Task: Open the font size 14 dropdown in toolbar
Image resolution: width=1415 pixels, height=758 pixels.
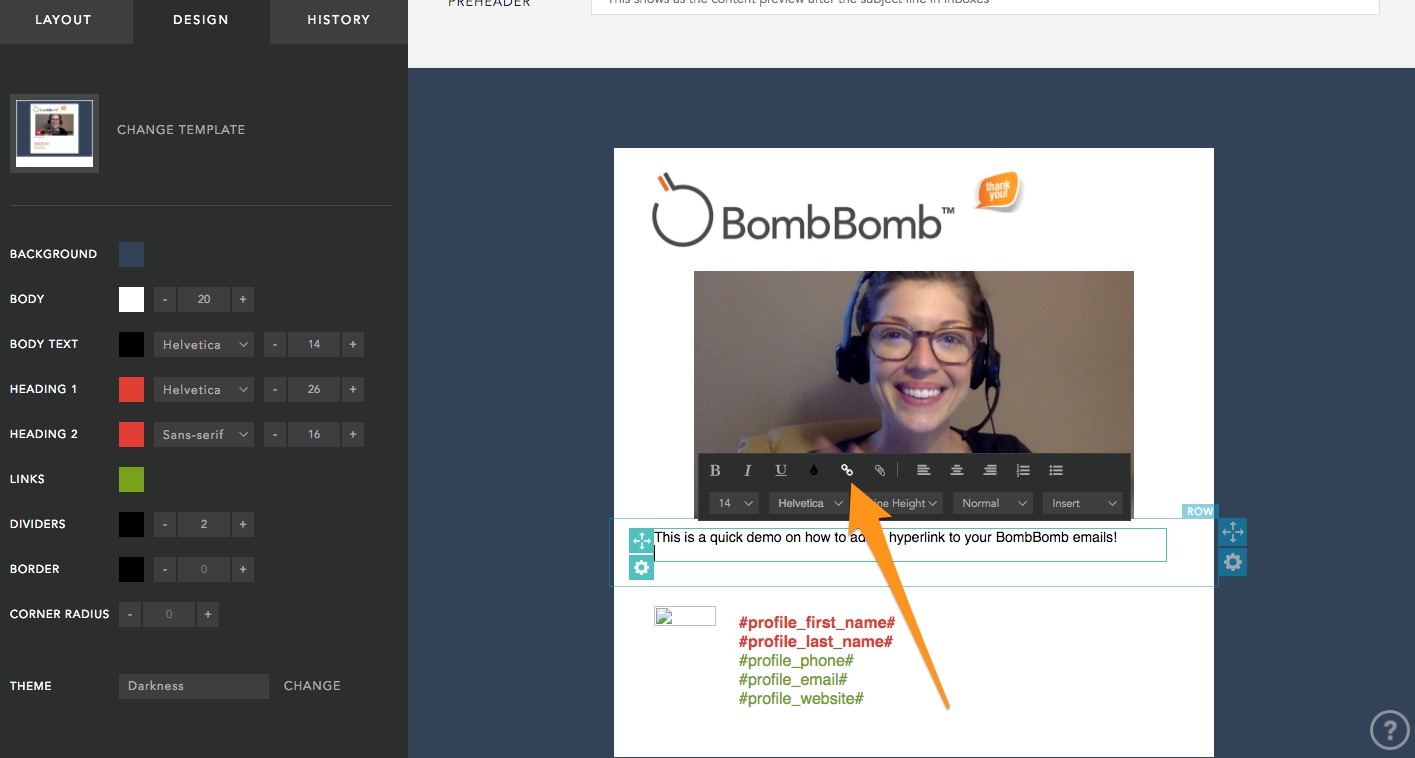Action: [x=734, y=503]
